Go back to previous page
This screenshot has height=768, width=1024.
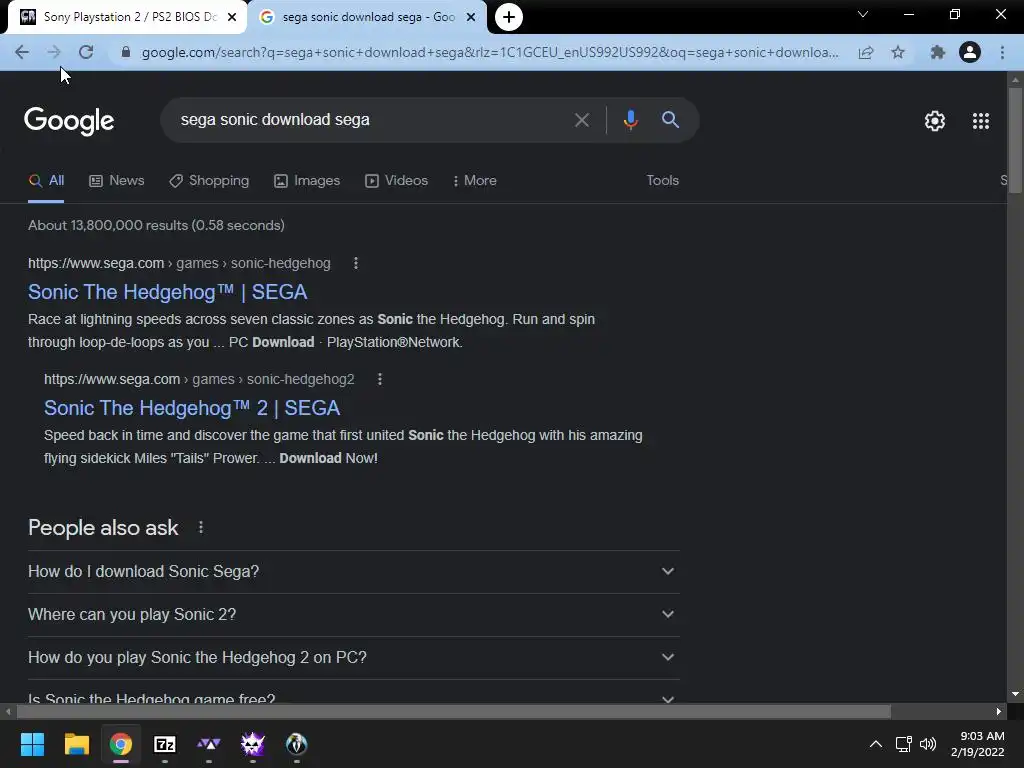click(x=22, y=52)
